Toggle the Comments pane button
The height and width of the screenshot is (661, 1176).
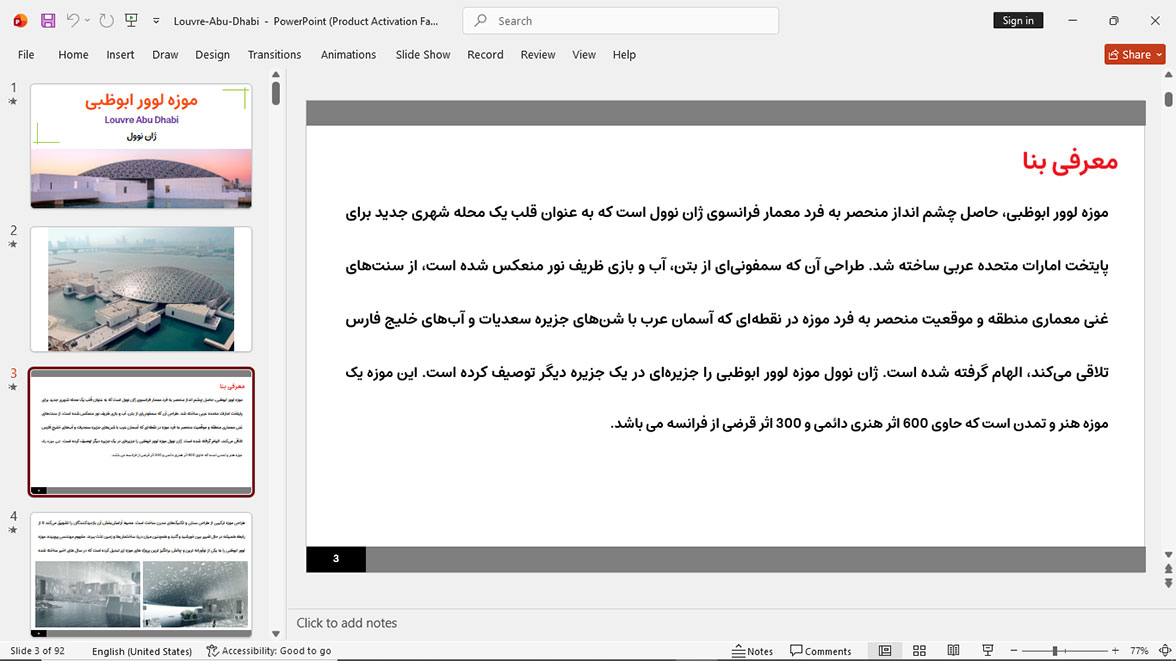pyautogui.click(x=820, y=650)
